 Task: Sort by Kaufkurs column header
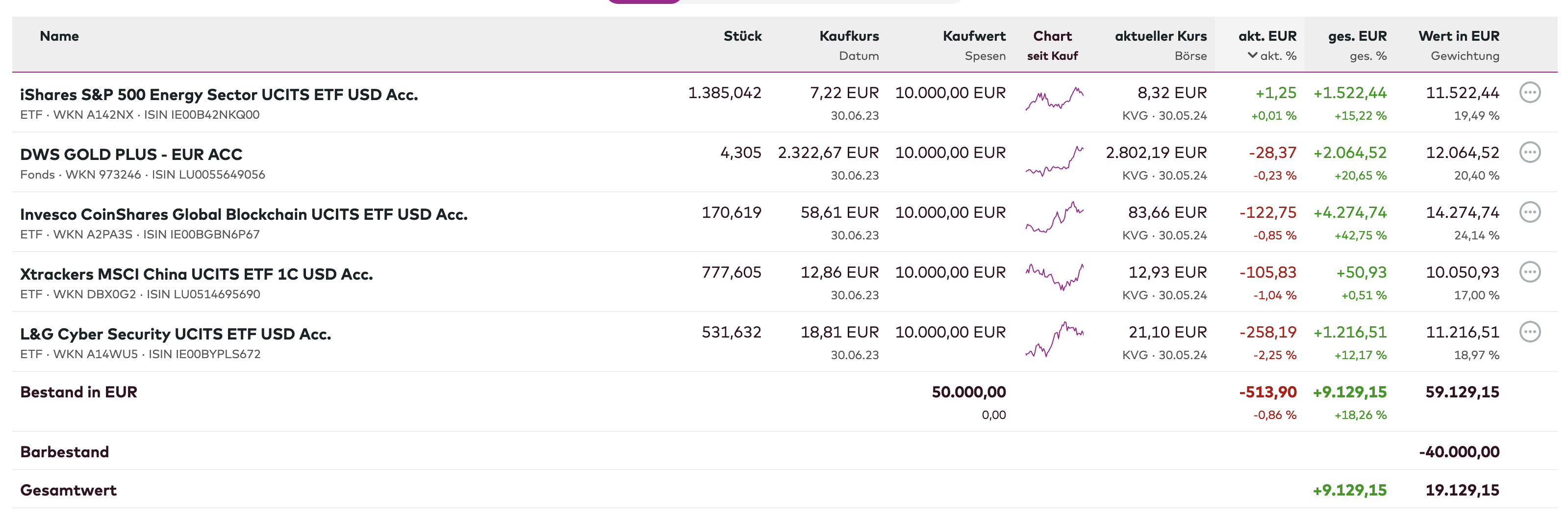(x=849, y=36)
